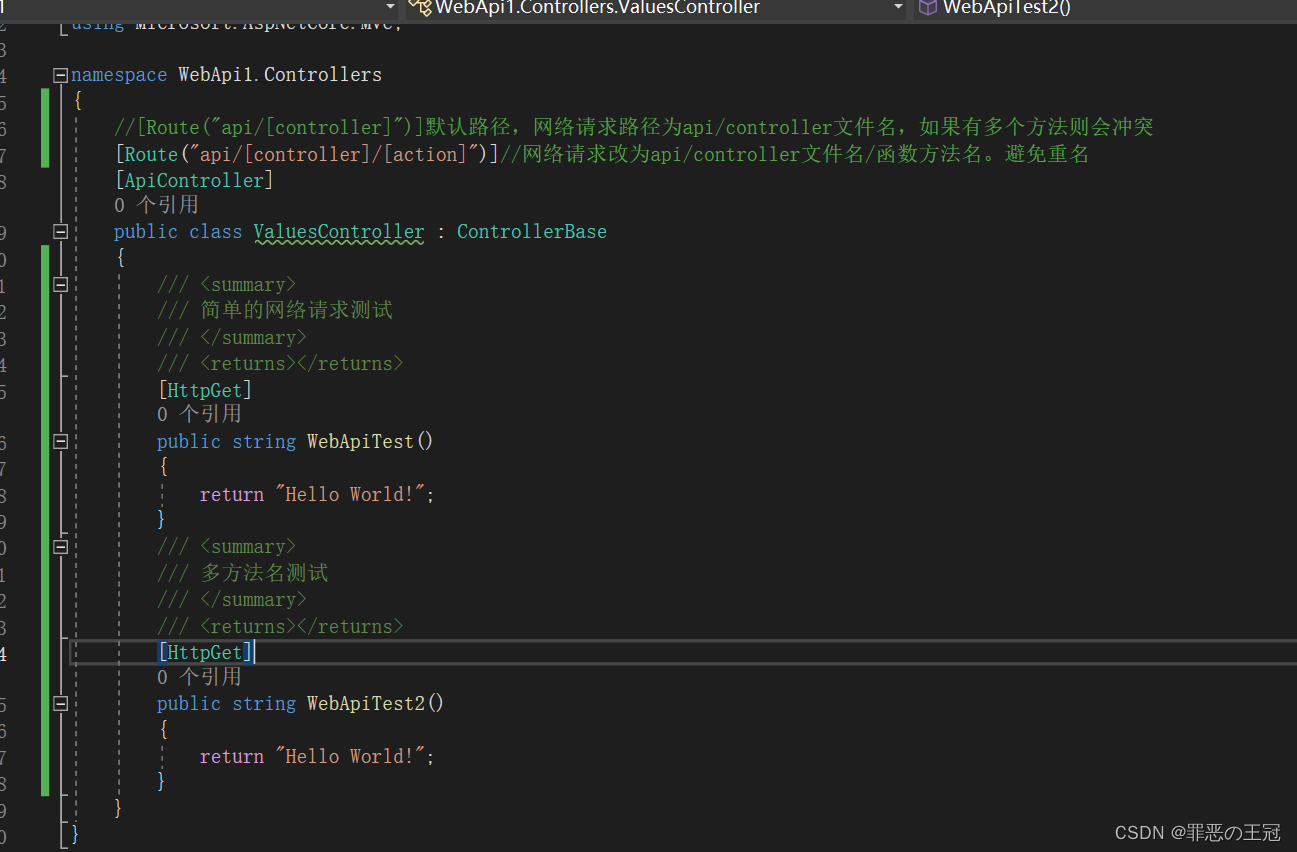Collapse the namespace WebApi1.Controllers block
Viewport: 1297px width, 852px height.
tap(60, 75)
